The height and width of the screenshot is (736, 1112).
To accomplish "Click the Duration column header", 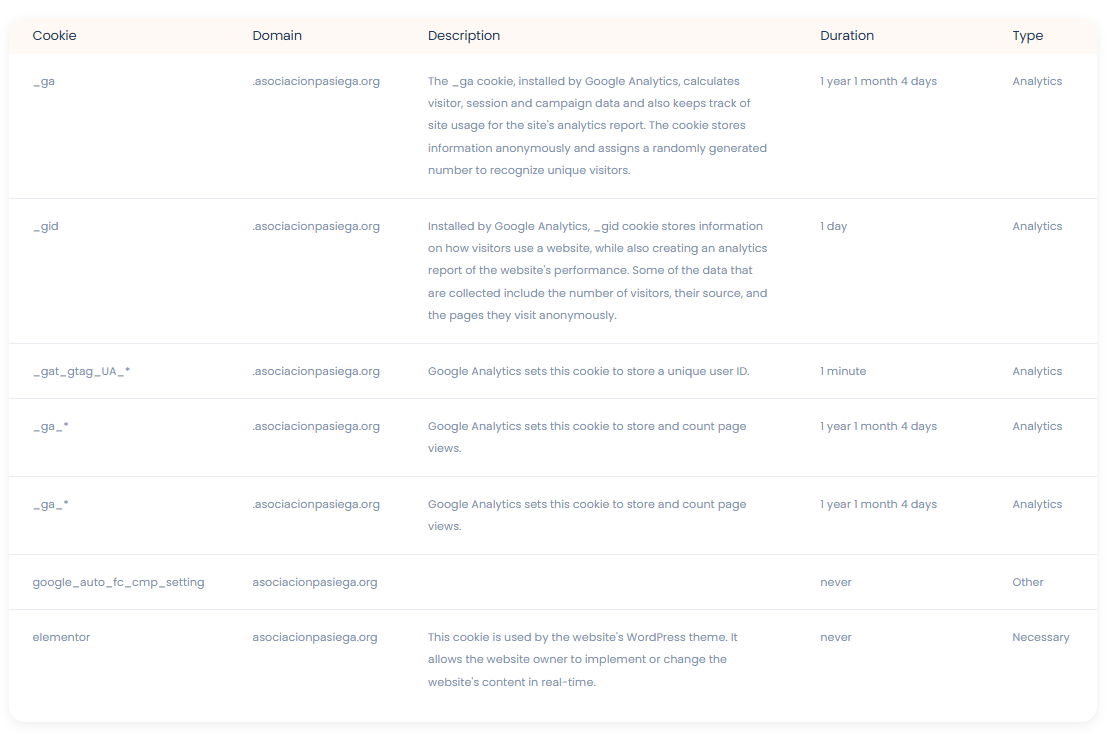I will click(x=847, y=35).
